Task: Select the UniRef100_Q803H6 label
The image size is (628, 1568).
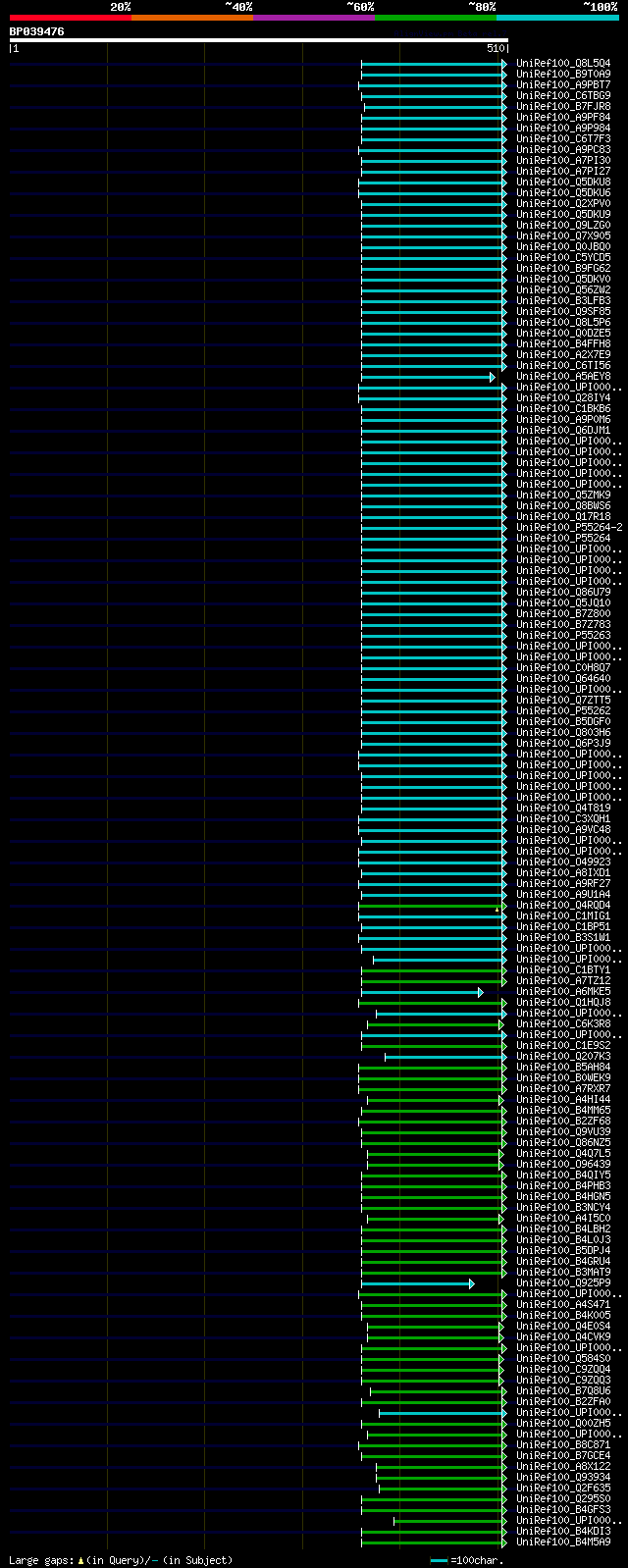Action: (x=563, y=733)
